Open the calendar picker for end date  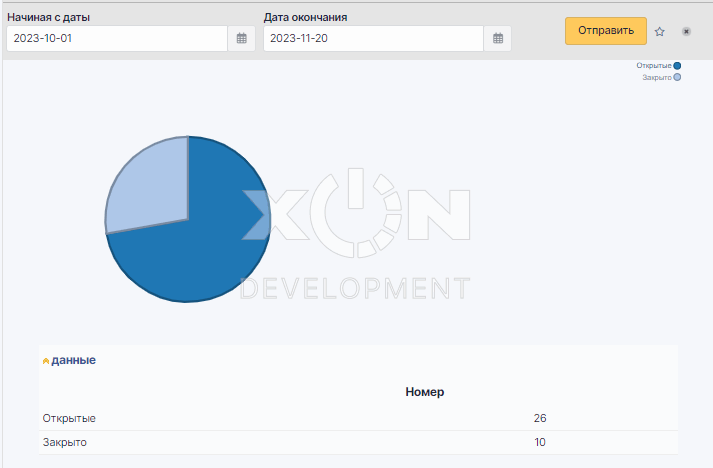pyautogui.click(x=499, y=38)
